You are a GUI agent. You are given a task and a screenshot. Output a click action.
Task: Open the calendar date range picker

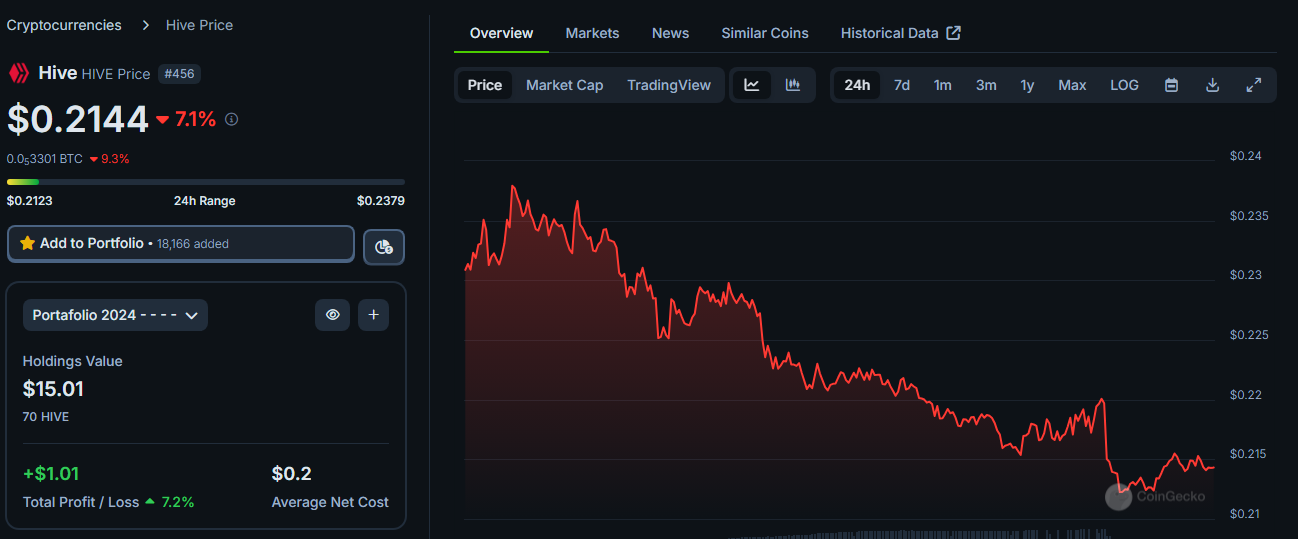(x=1171, y=85)
